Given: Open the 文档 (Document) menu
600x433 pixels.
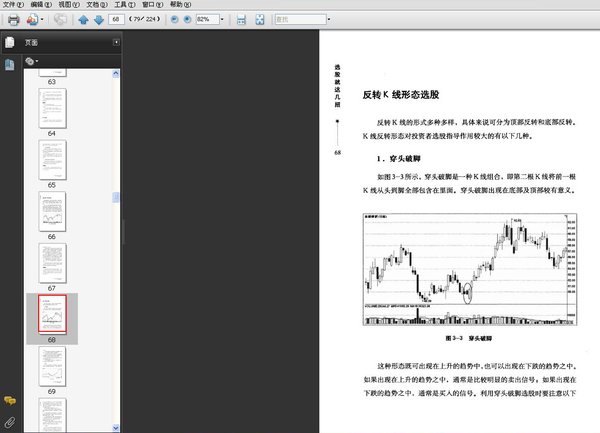Looking at the screenshot, I should (x=97, y=5).
